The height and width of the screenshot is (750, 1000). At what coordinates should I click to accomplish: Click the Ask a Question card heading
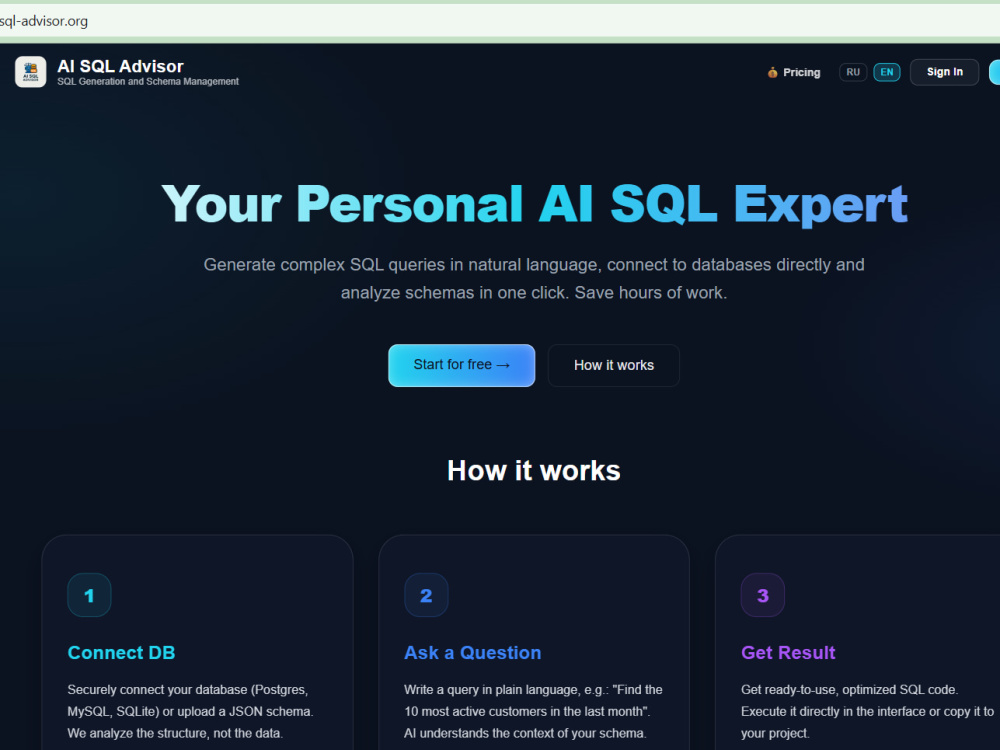coord(473,652)
